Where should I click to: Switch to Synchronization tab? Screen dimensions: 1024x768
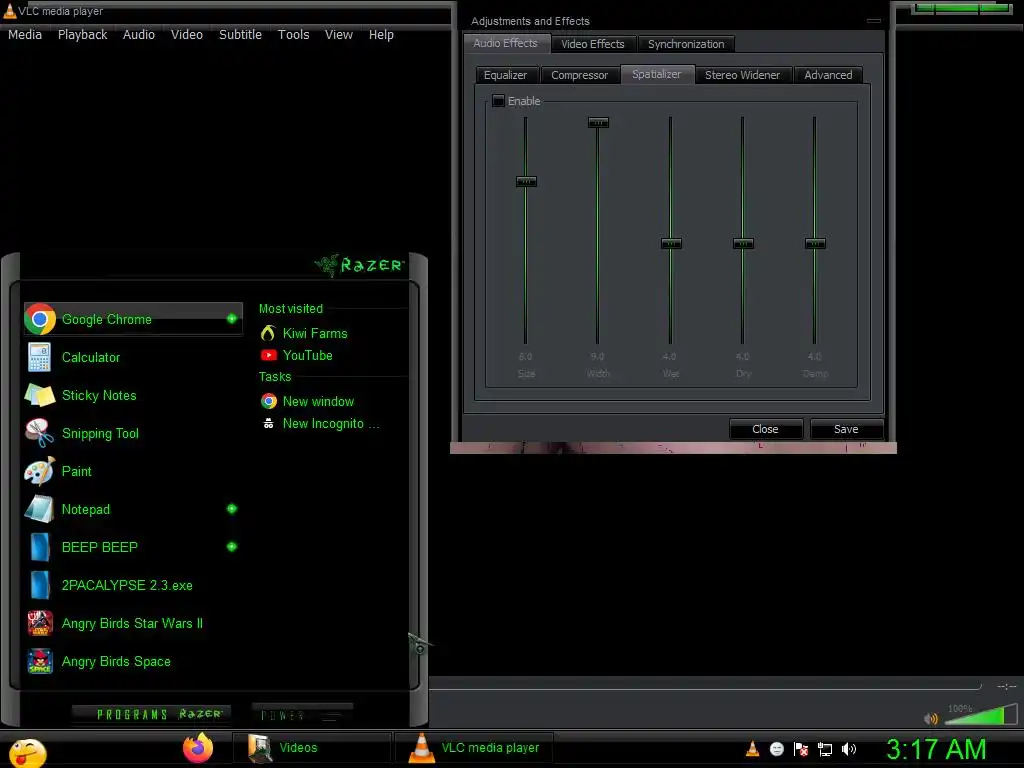(x=686, y=44)
